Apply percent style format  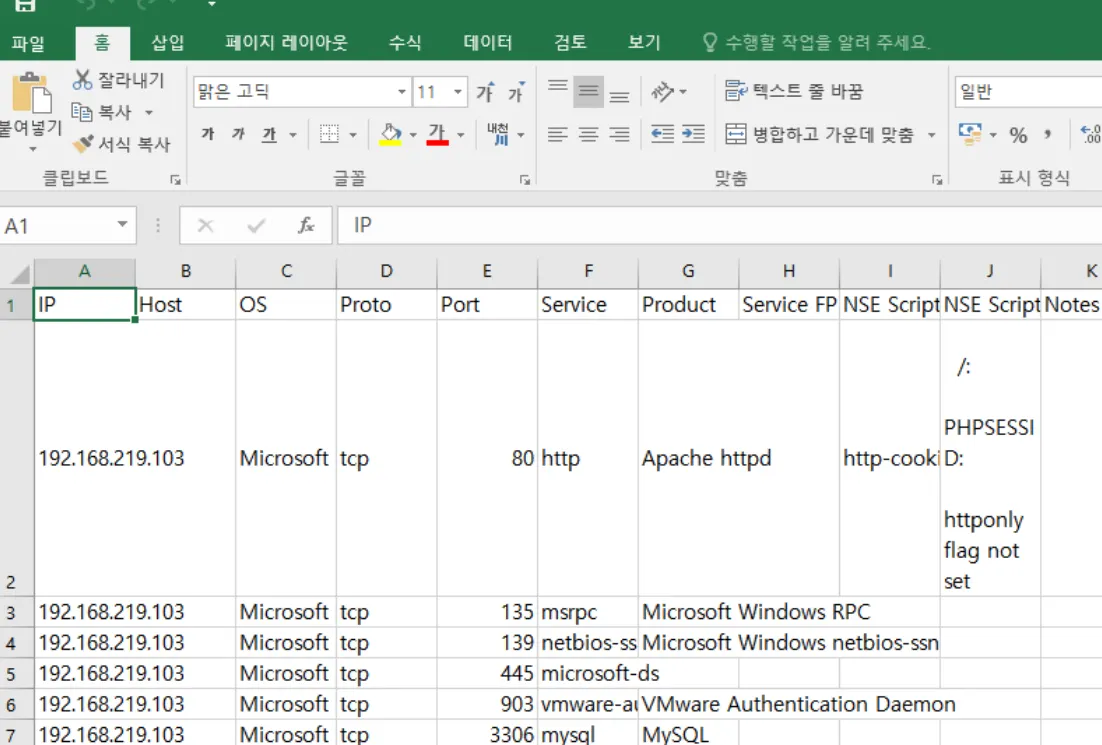point(1018,135)
